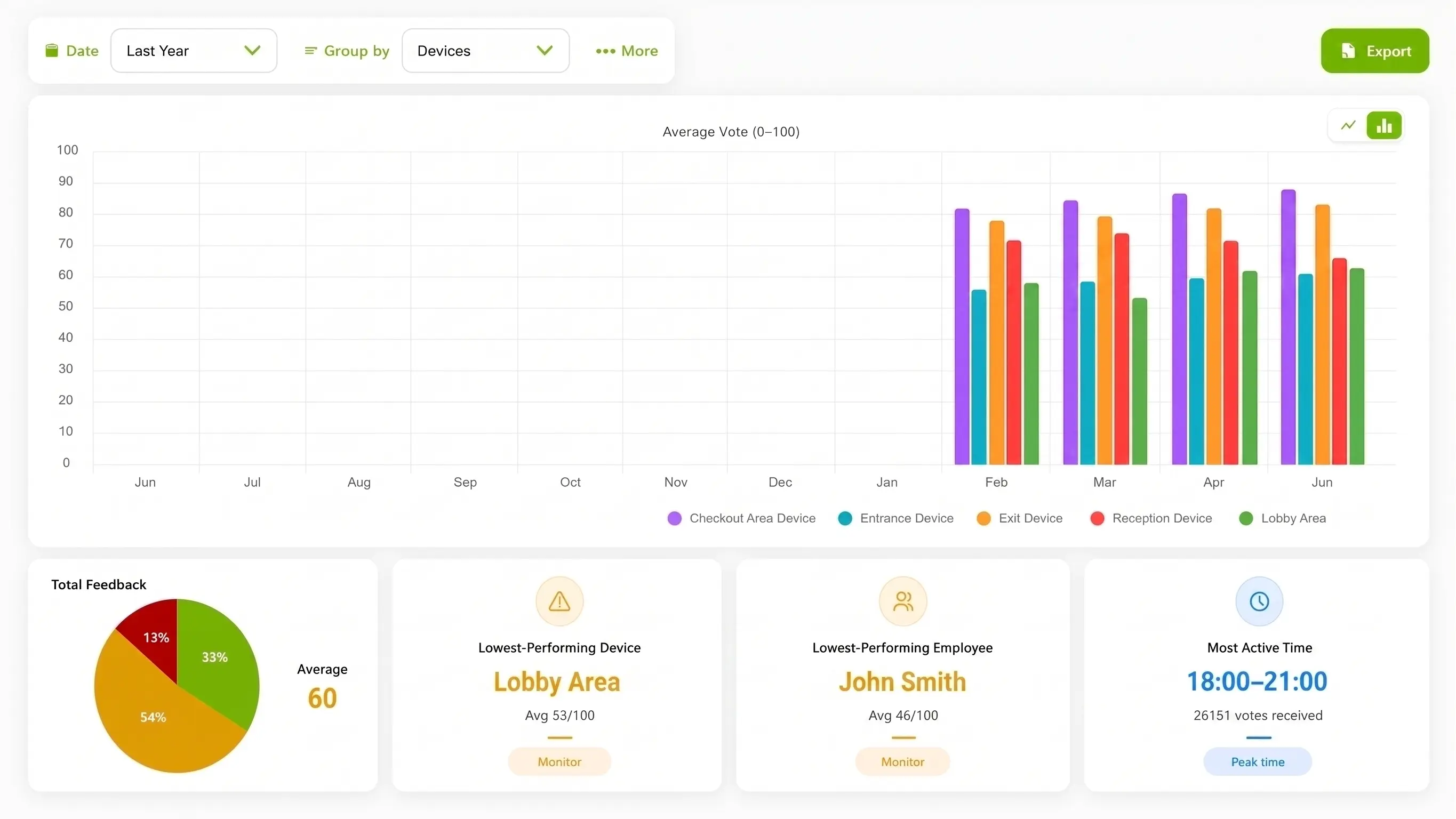Image resolution: width=1456 pixels, height=819 pixels.
Task: Click the Devices dropdown chevron
Action: point(545,51)
